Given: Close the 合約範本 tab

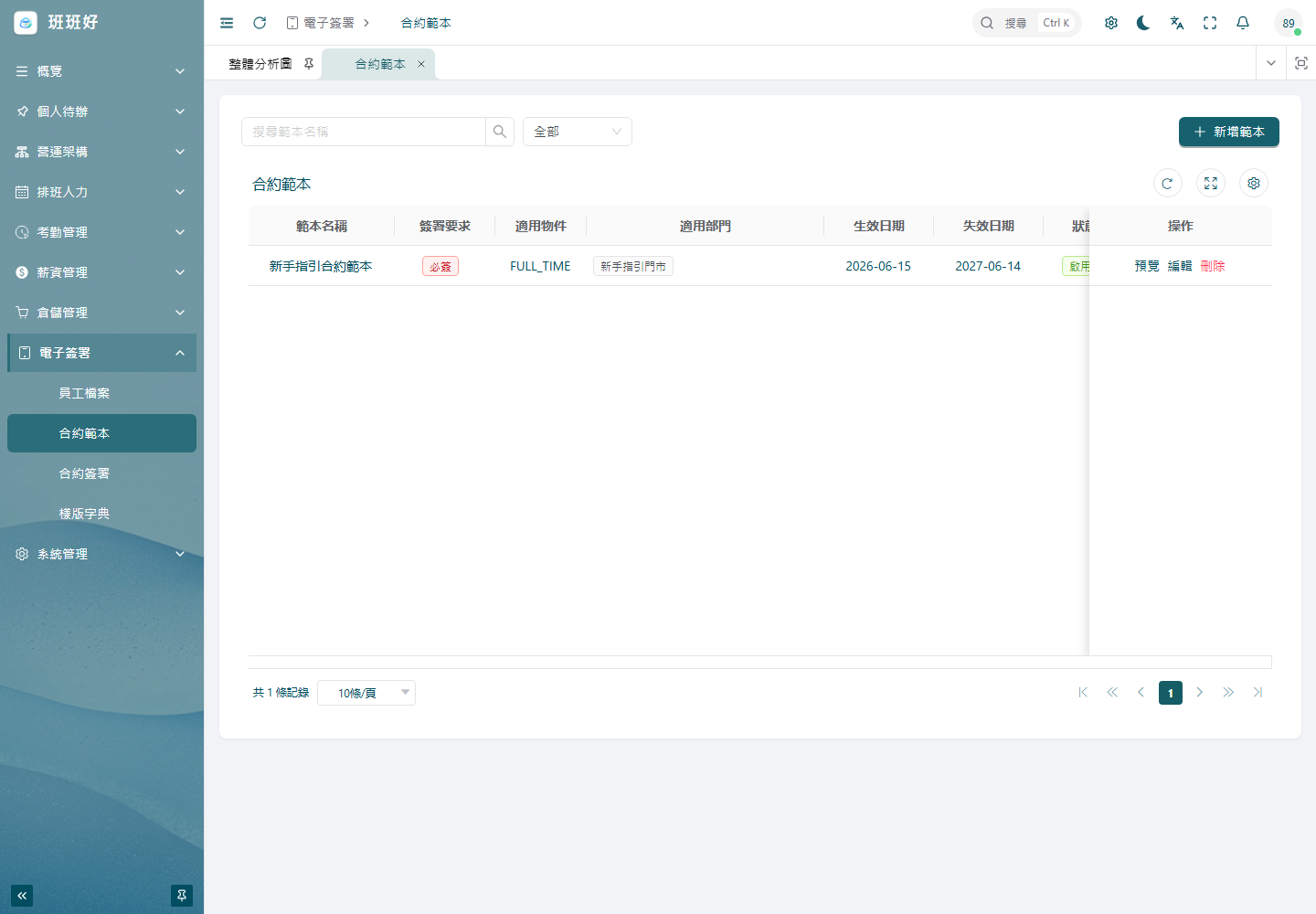Looking at the screenshot, I should [421, 64].
